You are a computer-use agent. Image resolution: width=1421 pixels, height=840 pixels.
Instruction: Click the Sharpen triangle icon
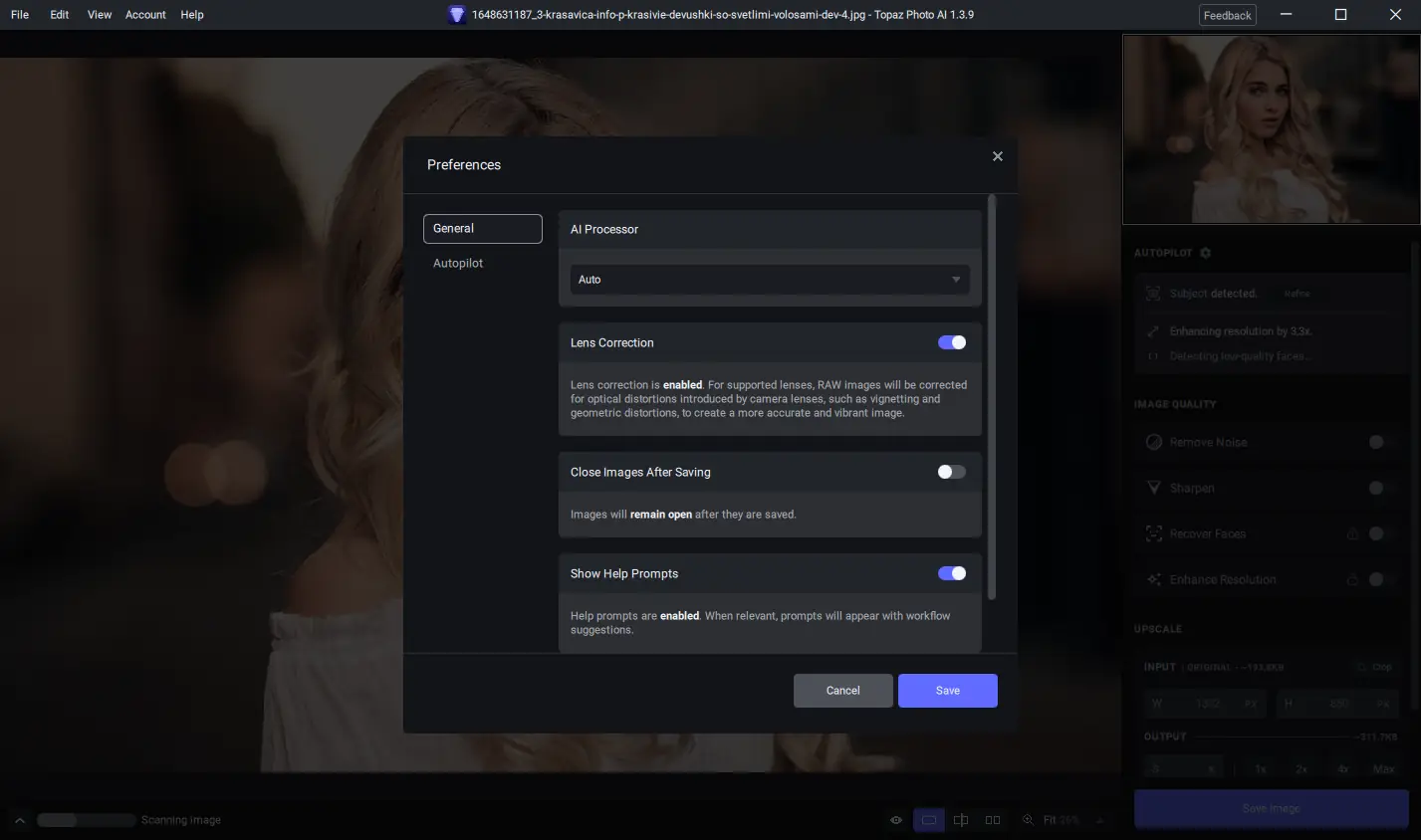(x=1154, y=488)
